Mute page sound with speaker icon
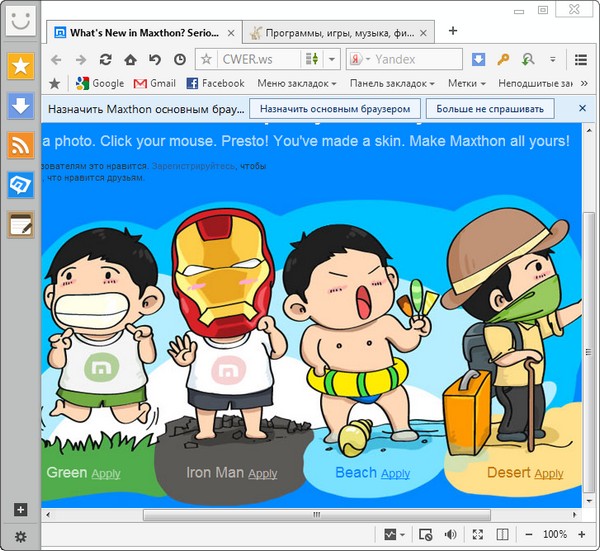Viewport: 600px width, 551px height. click(x=451, y=535)
